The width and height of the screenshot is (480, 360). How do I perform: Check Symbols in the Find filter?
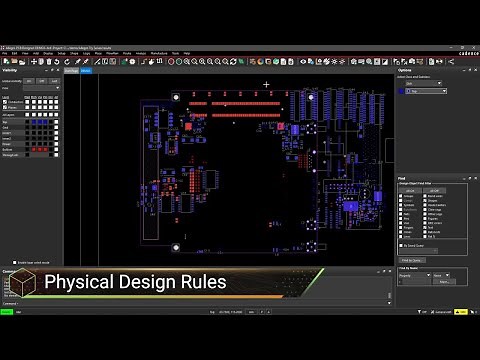[401, 205]
